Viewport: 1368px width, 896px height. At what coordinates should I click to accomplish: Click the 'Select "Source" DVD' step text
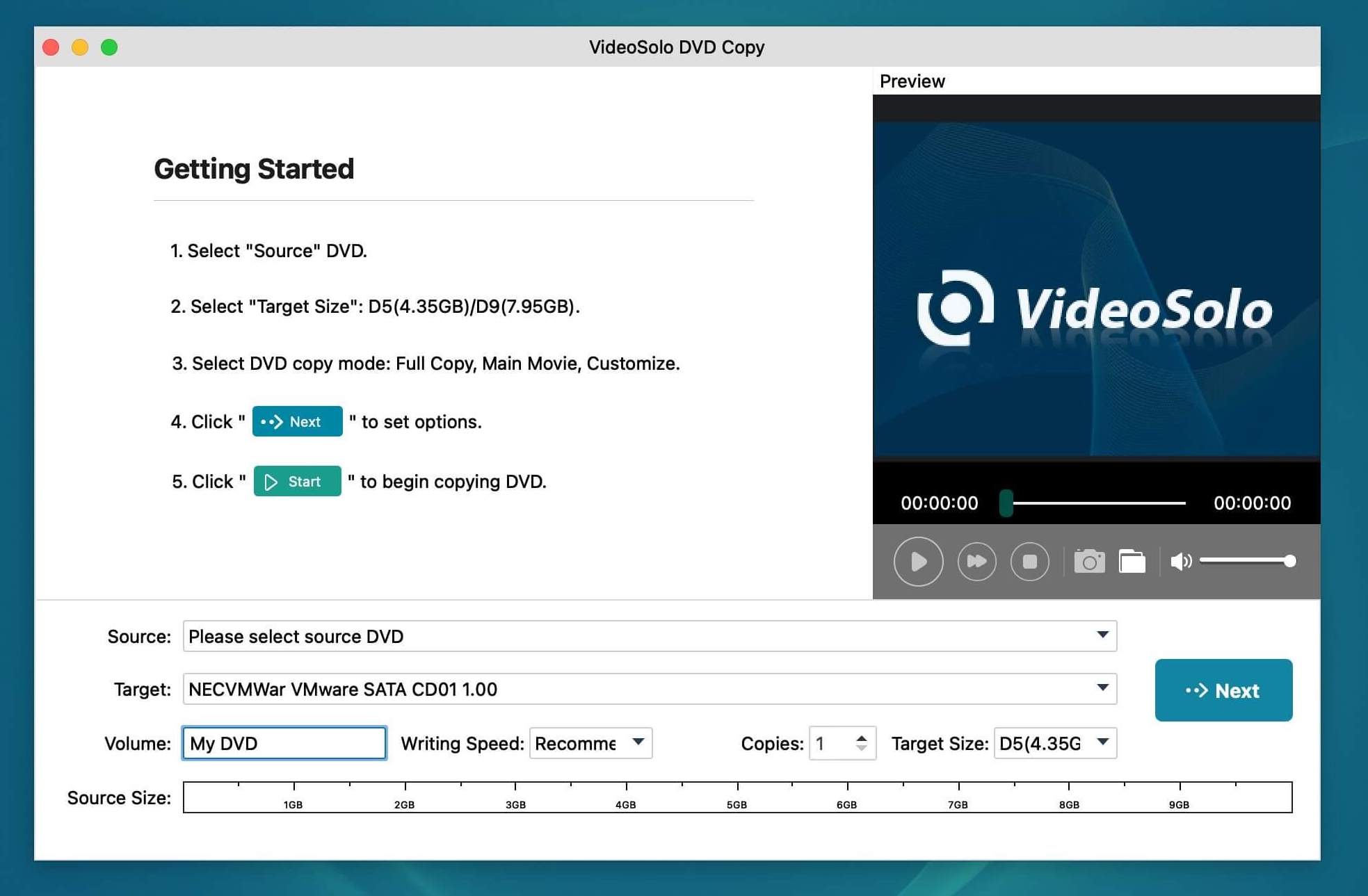268,250
